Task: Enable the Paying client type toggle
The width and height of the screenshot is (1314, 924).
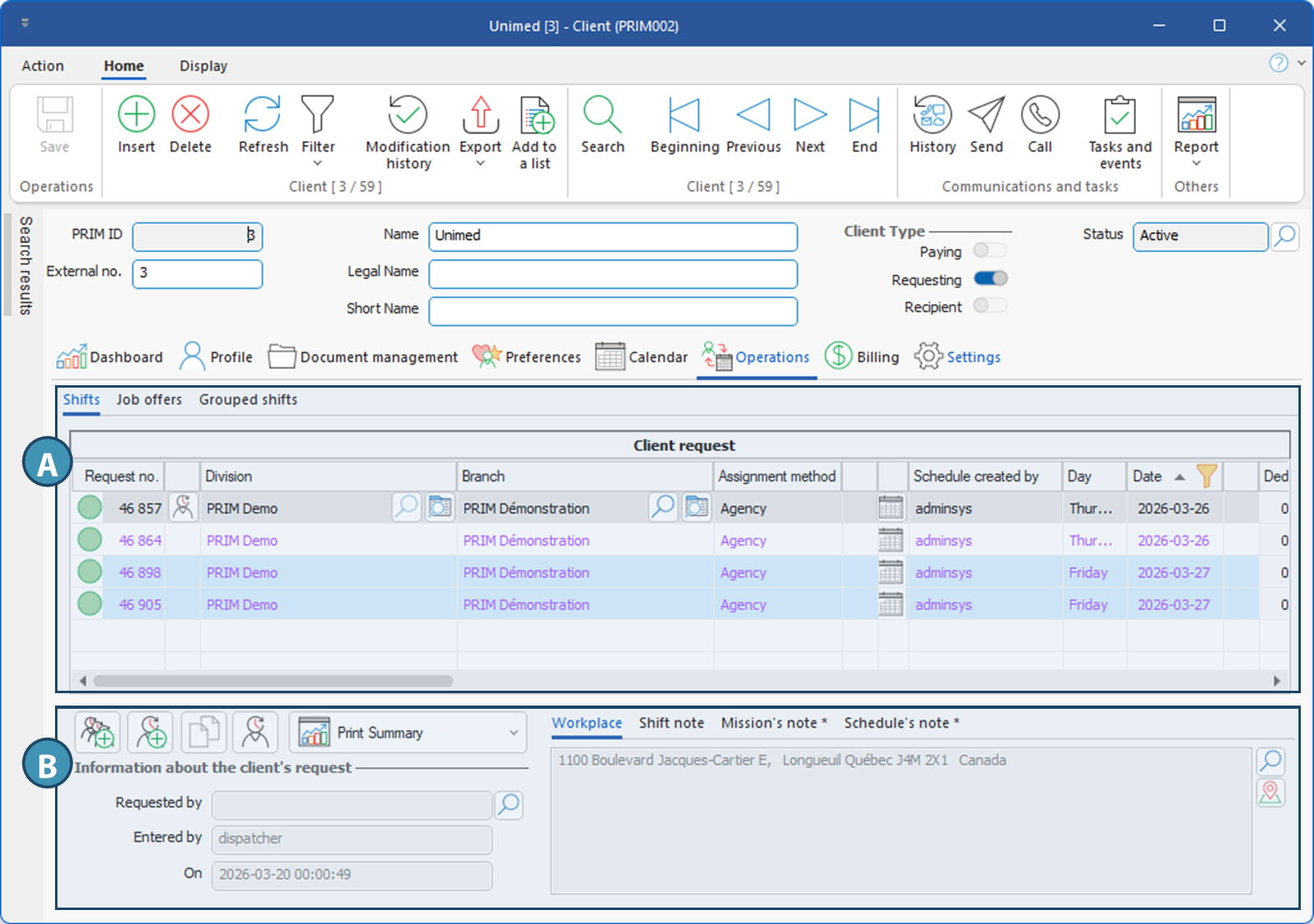Action: pyautogui.click(x=990, y=251)
